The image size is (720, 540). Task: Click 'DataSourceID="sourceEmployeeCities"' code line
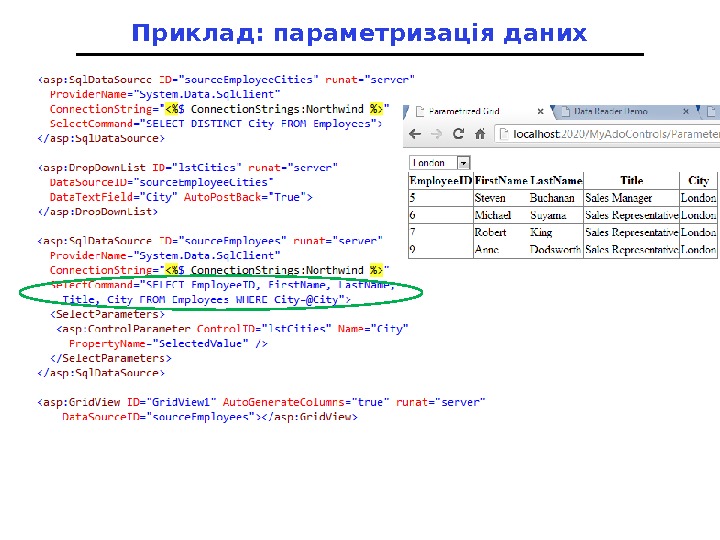point(162,182)
